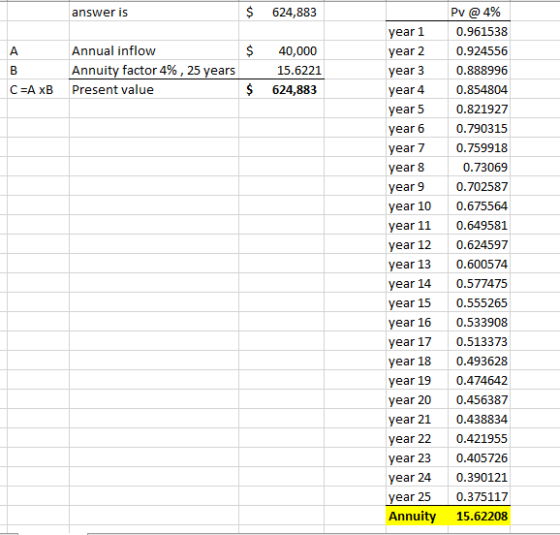The image size is (560, 535).
Task: Click the 'year 18' label cell
Action: [x=417, y=361]
